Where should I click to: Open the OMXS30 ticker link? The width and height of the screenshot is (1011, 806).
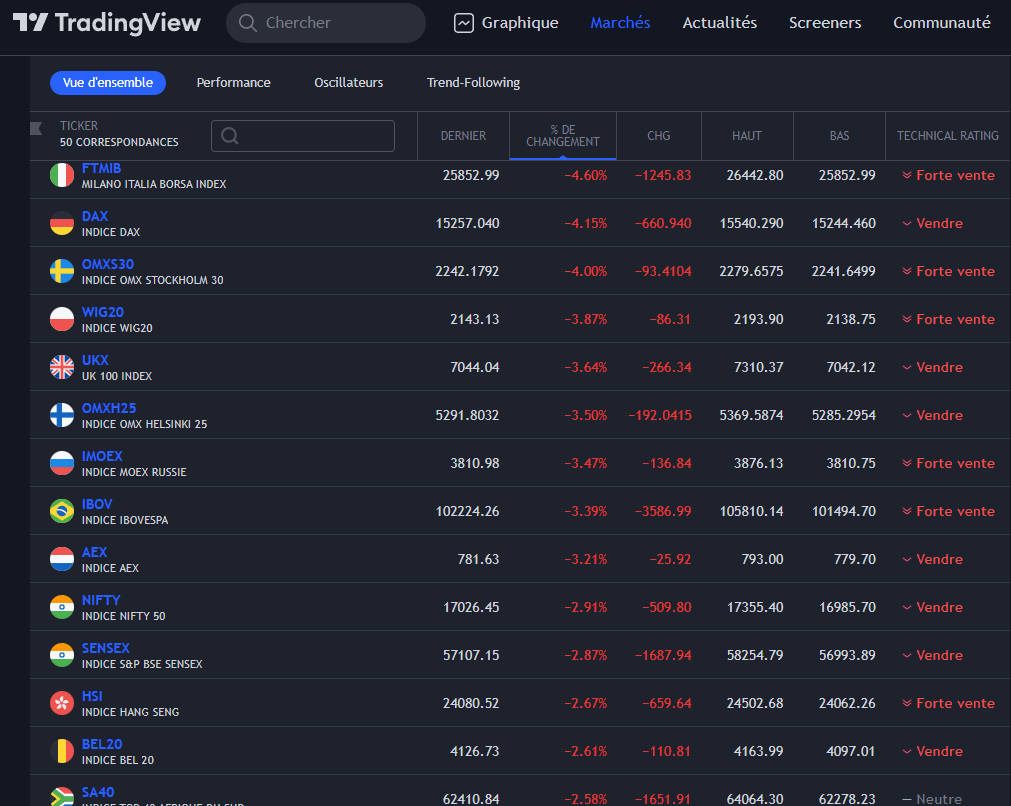[x=108, y=264]
